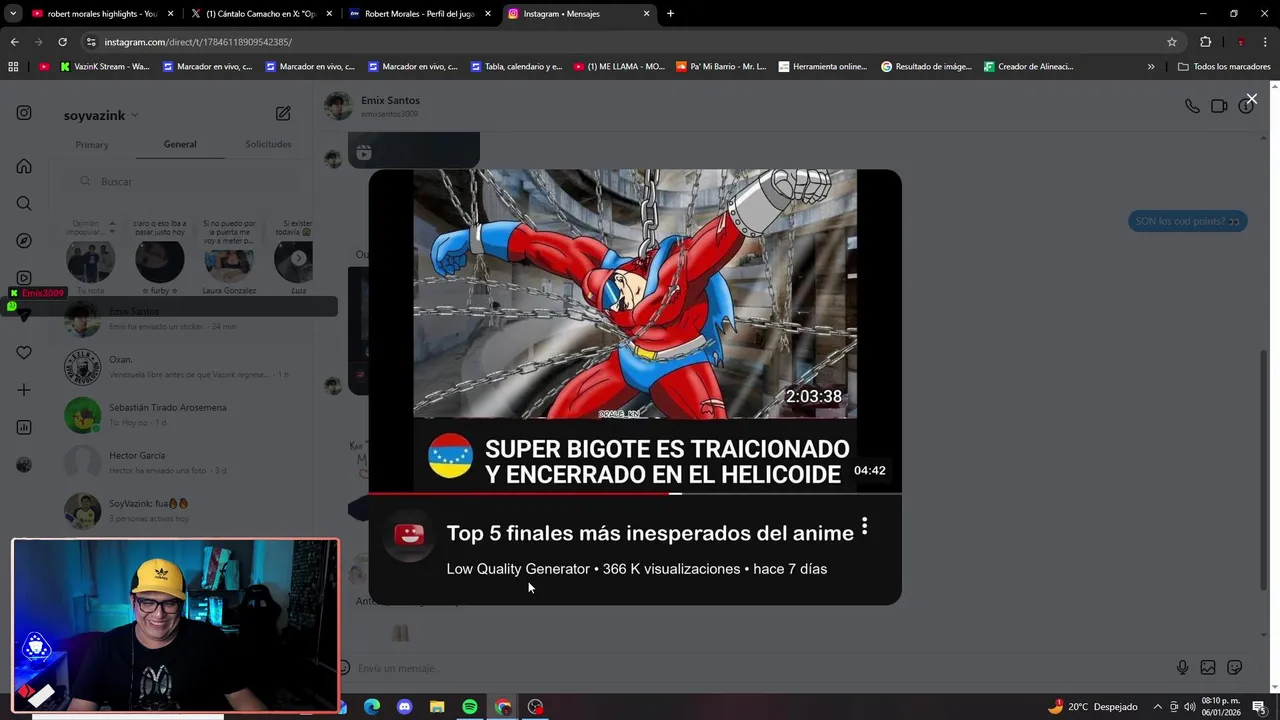Seek on the red video progress bar
Screen dimensions: 1280x720
tap(635, 493)
